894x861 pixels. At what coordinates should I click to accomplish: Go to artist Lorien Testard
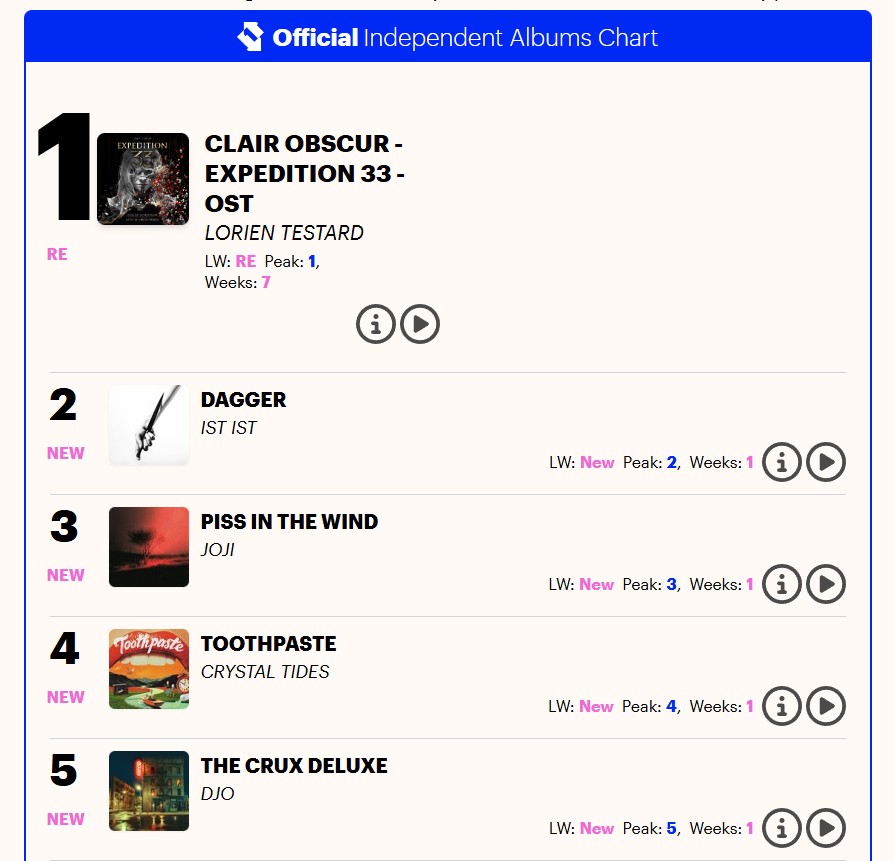pyautogui.click(x=284, y=233)
